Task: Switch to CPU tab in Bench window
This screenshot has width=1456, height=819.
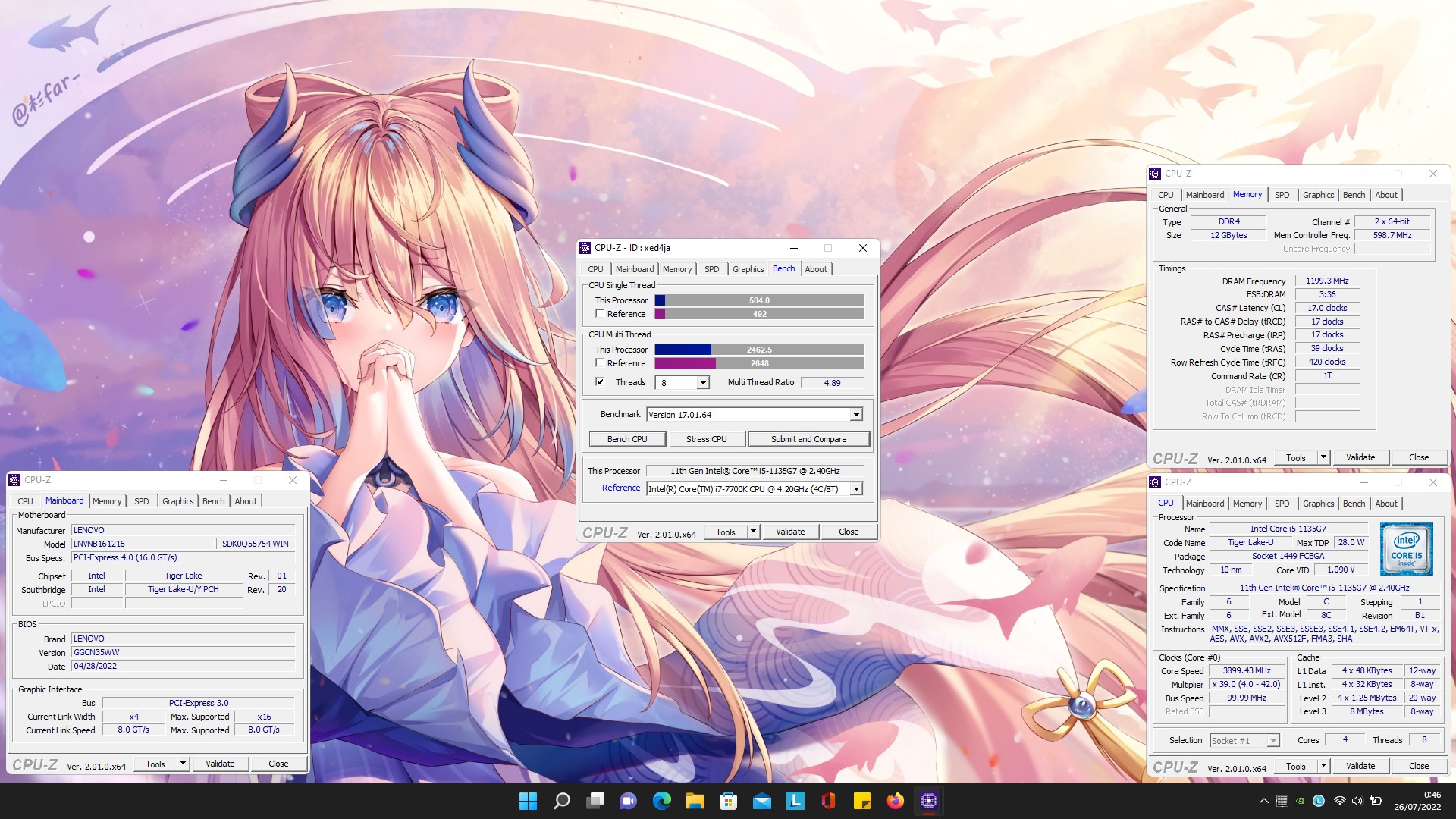Action: 595,269
